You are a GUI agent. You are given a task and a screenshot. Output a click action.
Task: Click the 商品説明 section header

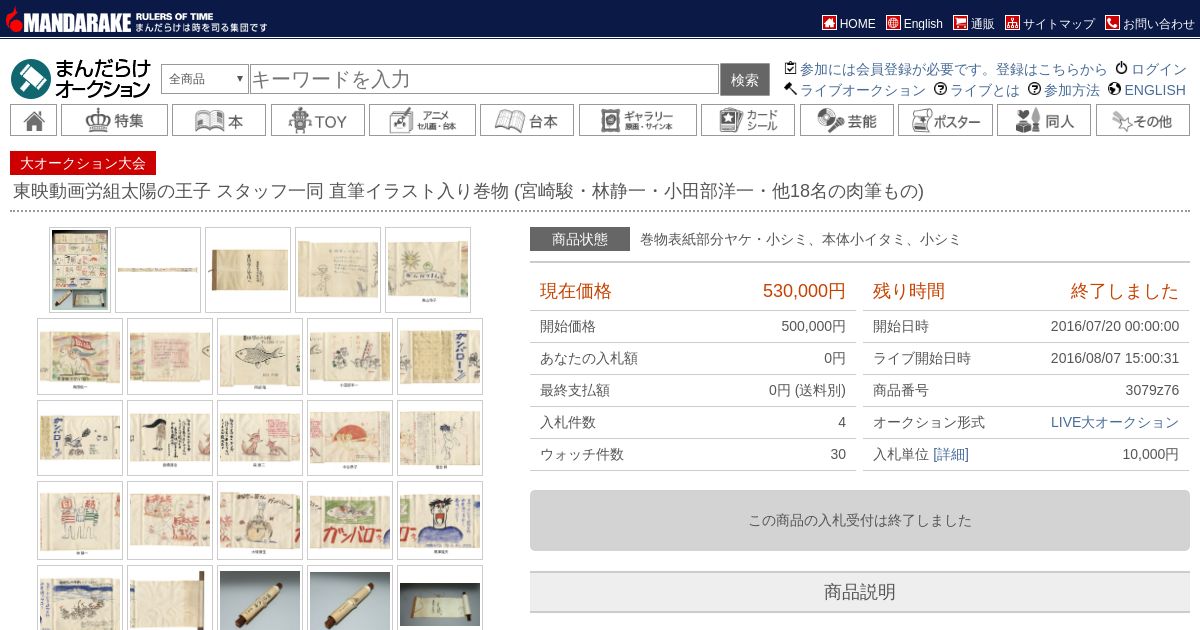[860, 592]
